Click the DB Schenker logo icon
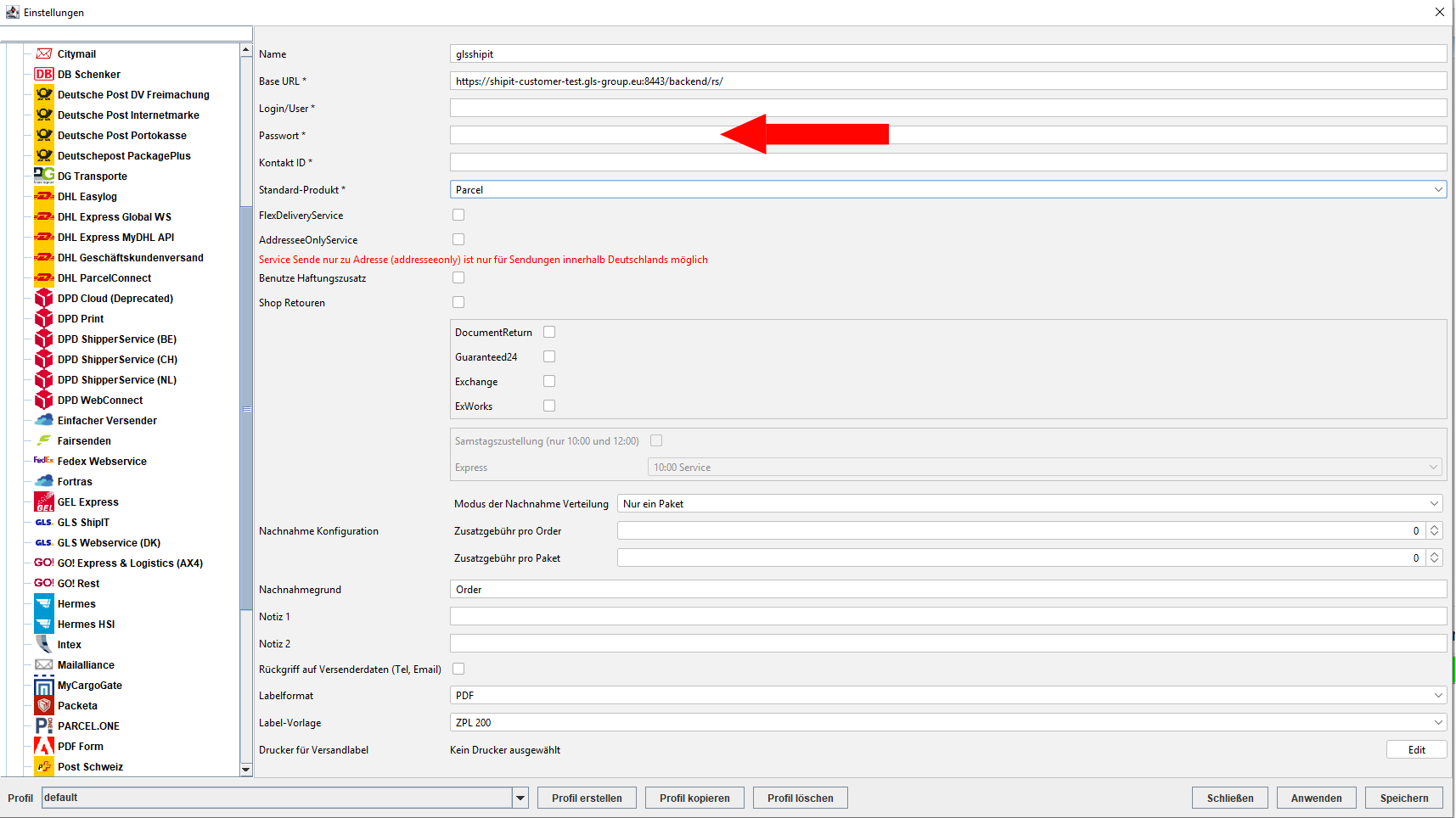Image resolution: width=1456 pixels, height=818 pixels. [x=44, y=74]
